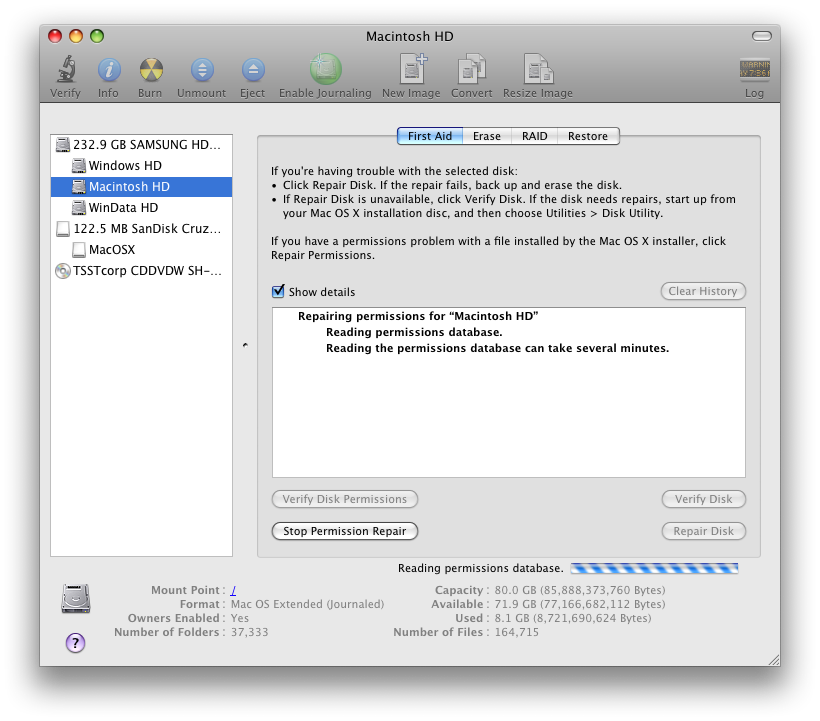Select the Restore tab
820x721 pixels.
click(588, 136)
